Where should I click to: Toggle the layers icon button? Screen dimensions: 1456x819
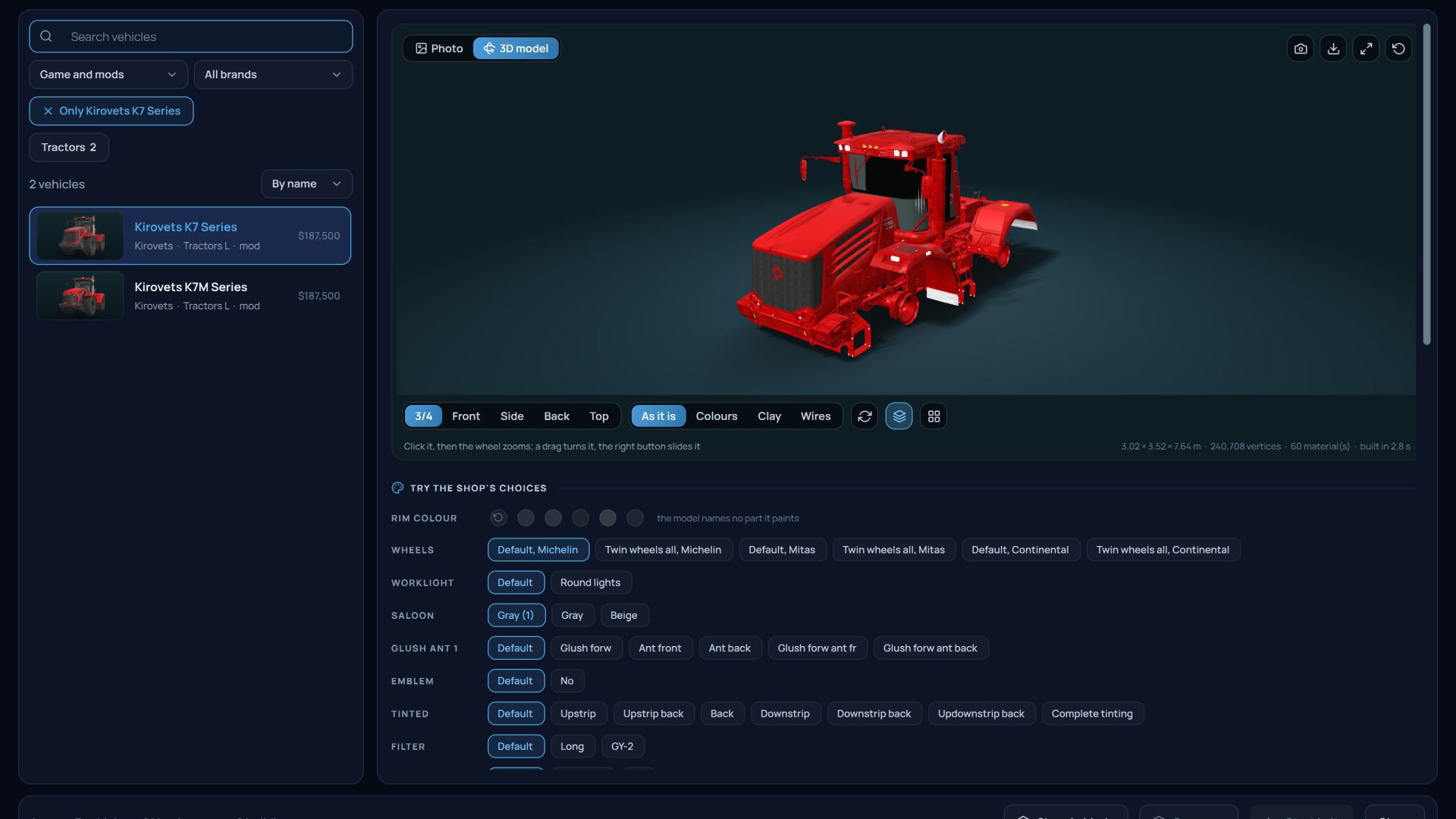point(899,416)
